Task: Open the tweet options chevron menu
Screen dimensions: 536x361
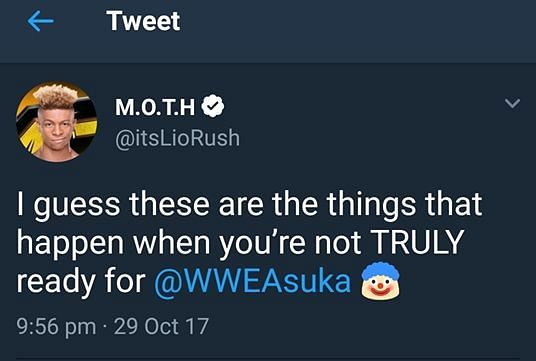Action: (x=512, y=103)
